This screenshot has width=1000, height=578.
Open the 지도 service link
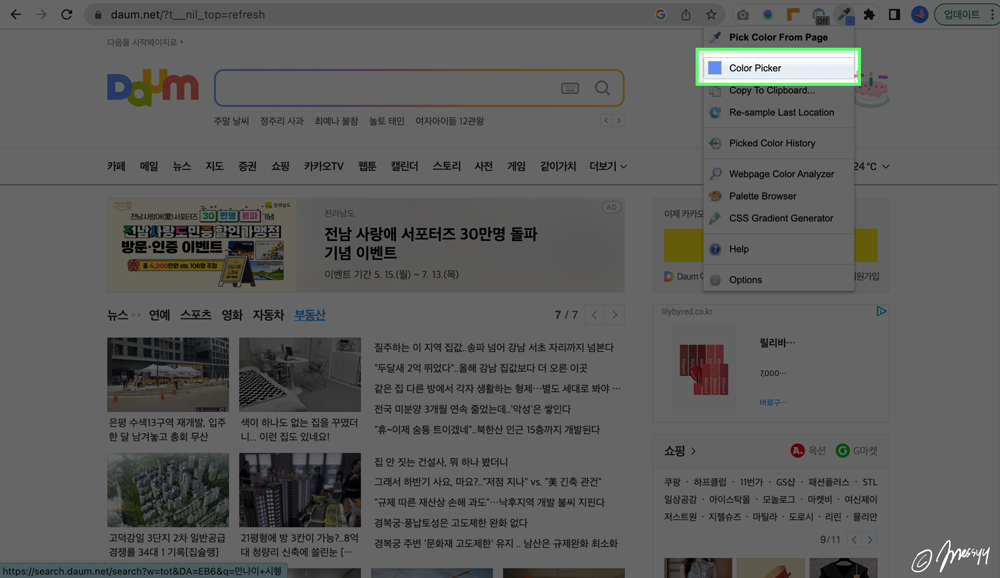tap(214, 166)
